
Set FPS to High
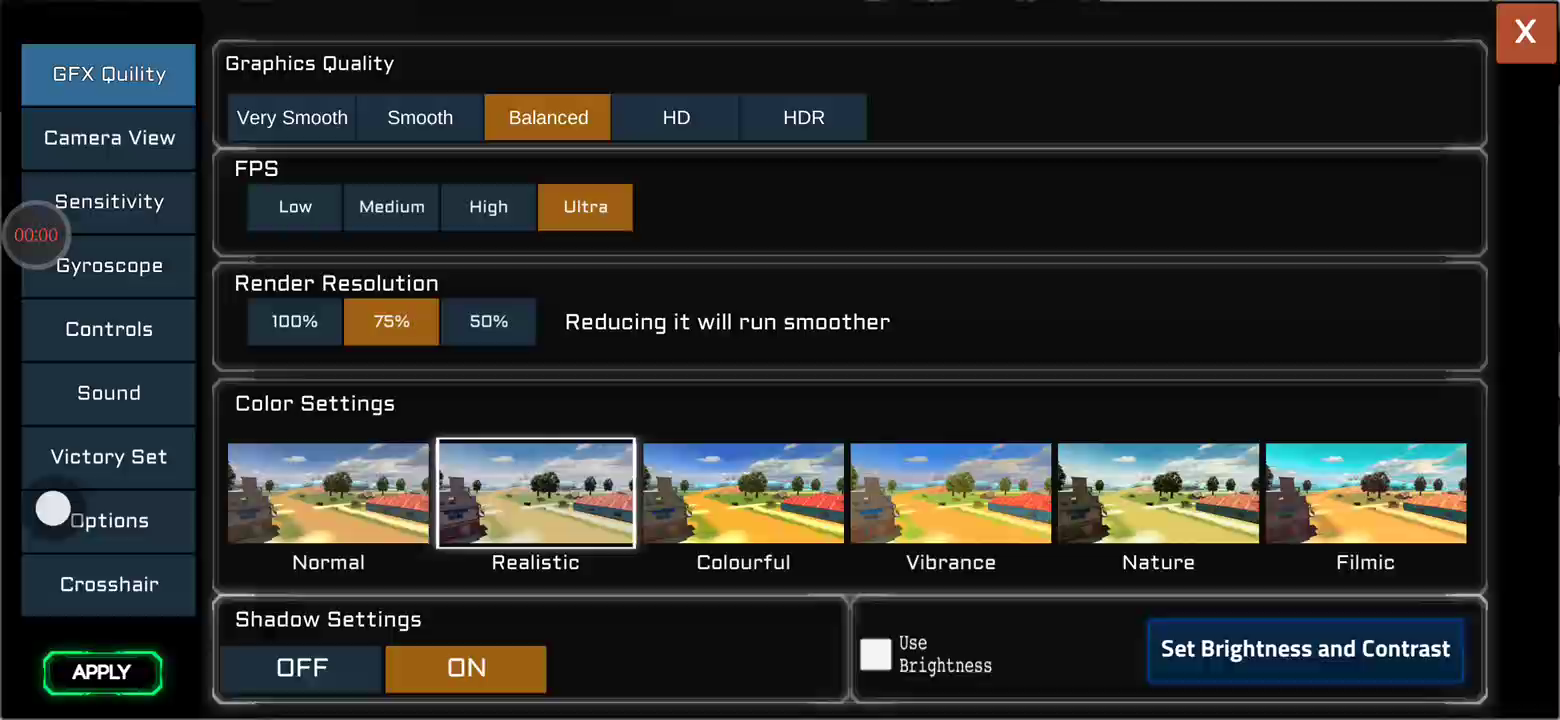point(488,207)
